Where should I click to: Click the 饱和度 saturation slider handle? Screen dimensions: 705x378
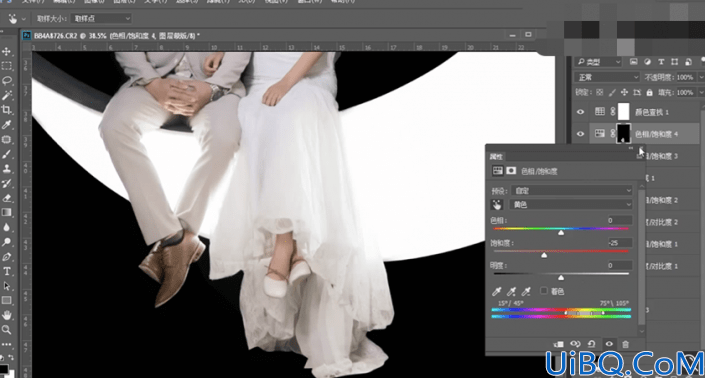[544, 255]
